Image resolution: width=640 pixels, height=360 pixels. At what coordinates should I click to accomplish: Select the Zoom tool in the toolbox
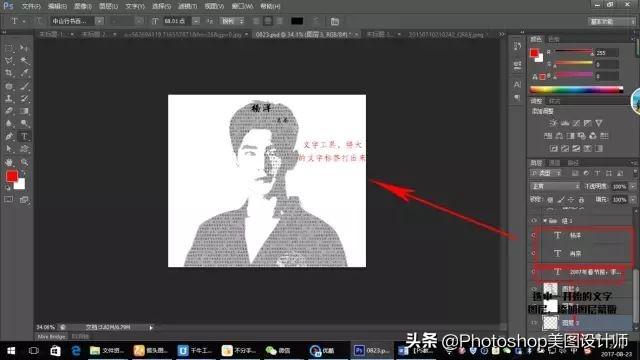tap(24, 162)
